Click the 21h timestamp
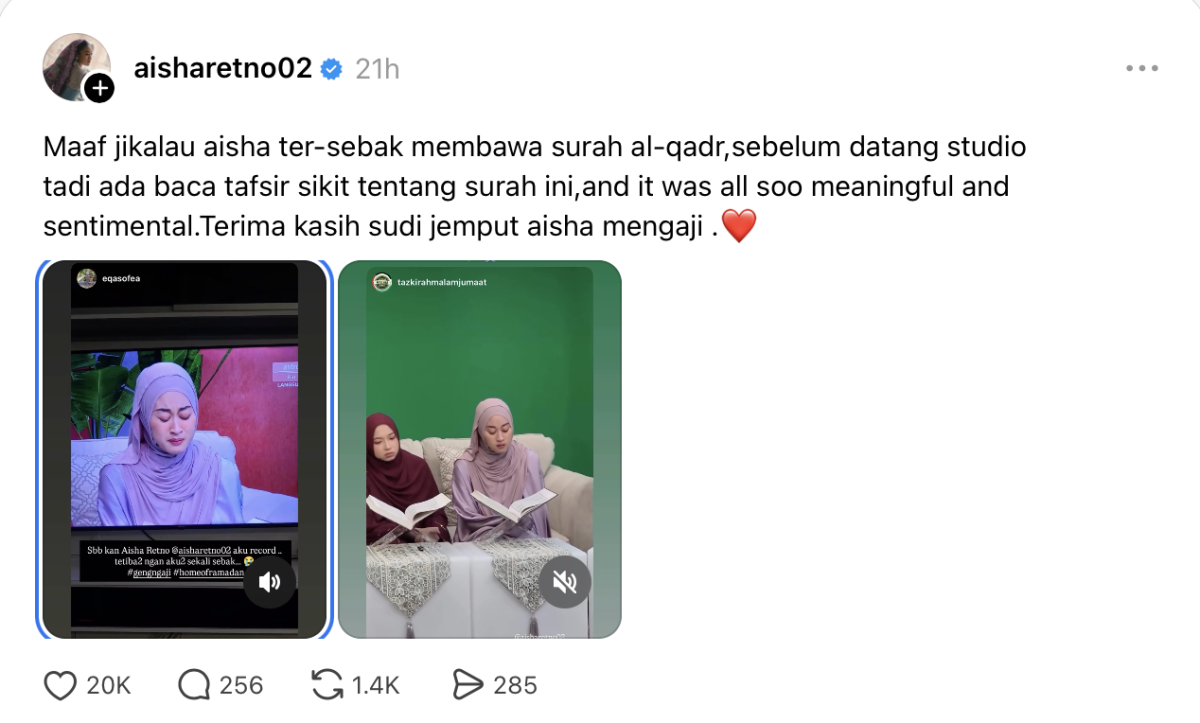 [x=378, y=69]
